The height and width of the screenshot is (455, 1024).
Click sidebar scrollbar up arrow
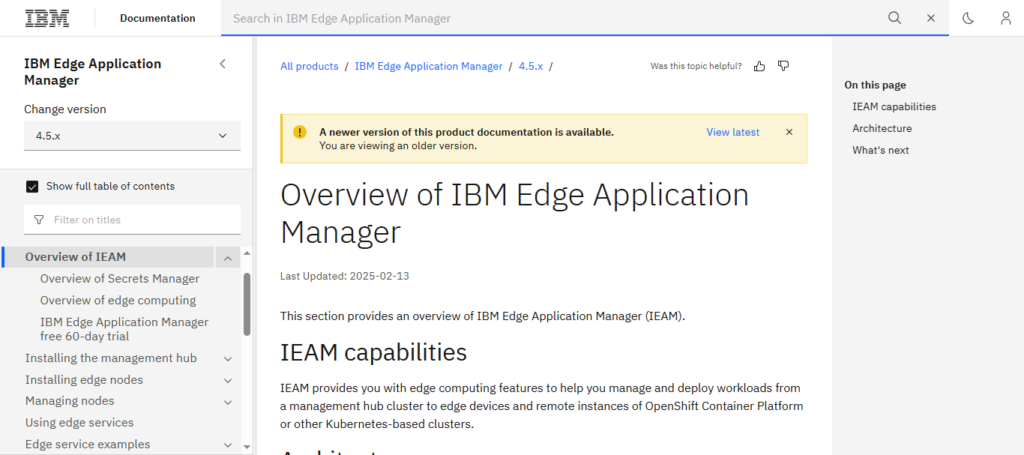246,253
